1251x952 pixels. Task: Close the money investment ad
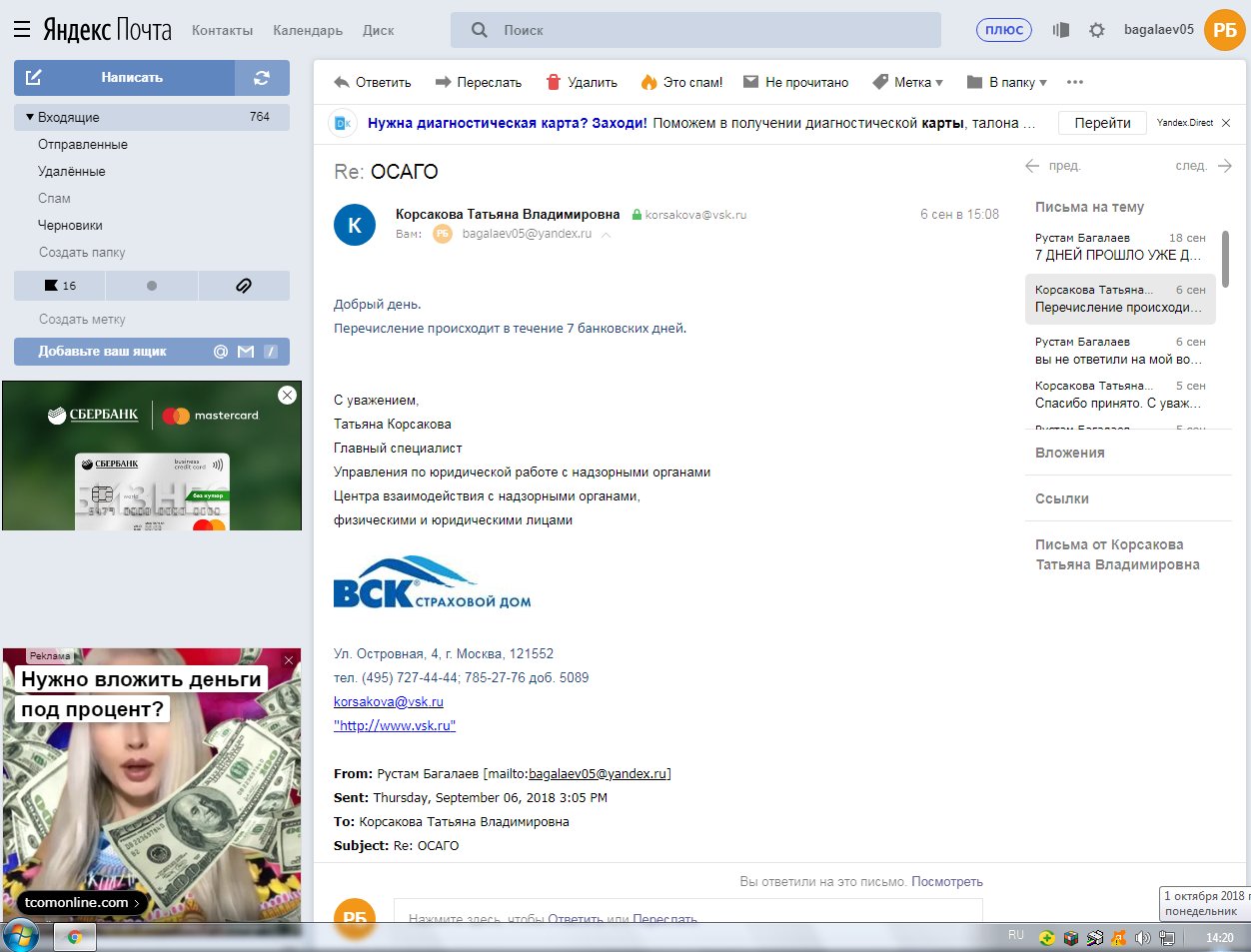point(289,660)
